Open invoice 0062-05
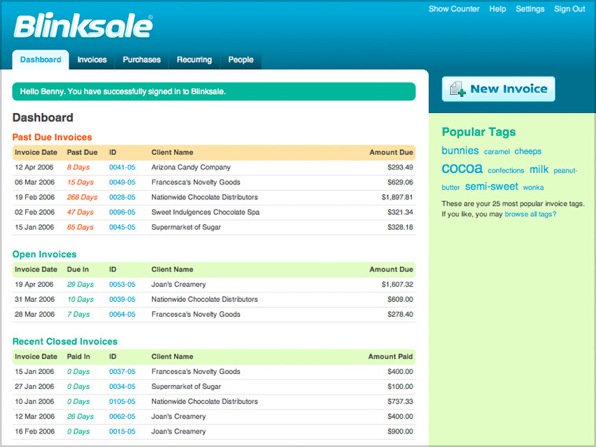 (122, 417)
